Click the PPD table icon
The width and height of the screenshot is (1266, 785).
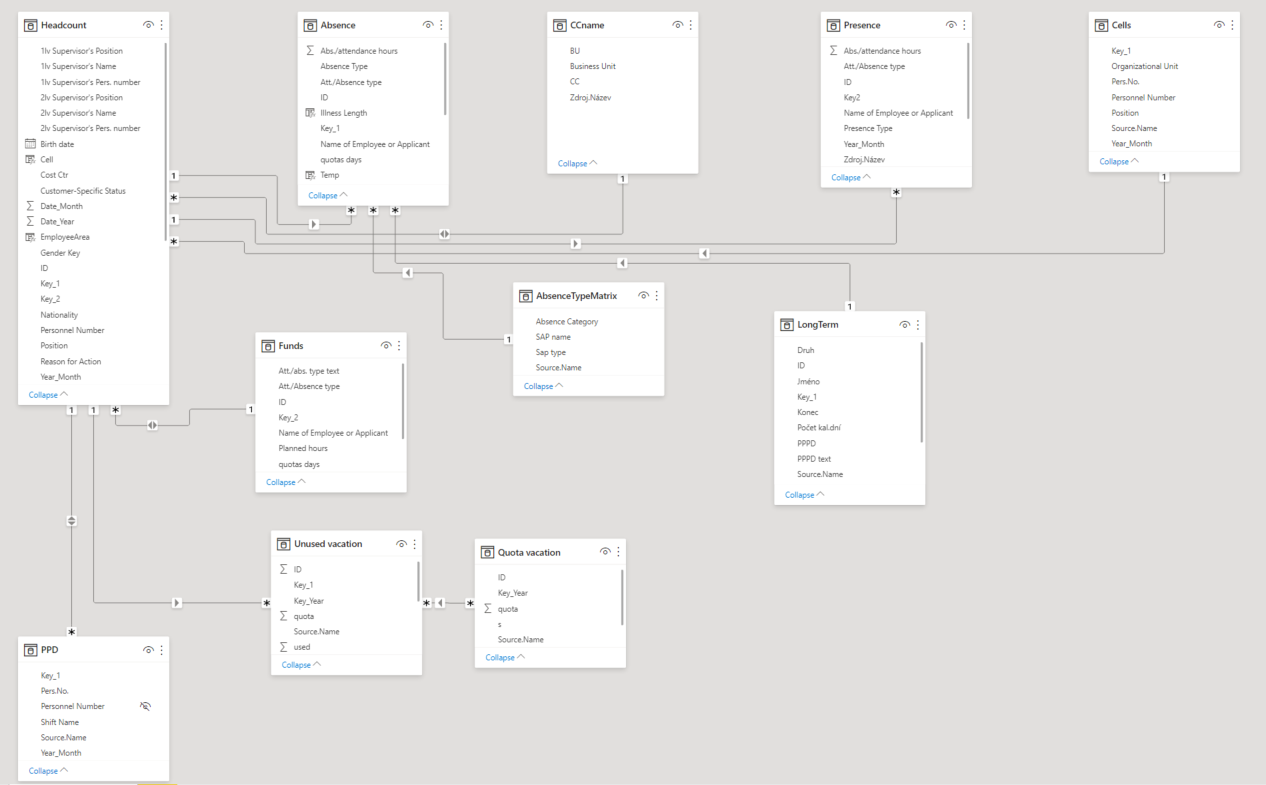(31, 650)
